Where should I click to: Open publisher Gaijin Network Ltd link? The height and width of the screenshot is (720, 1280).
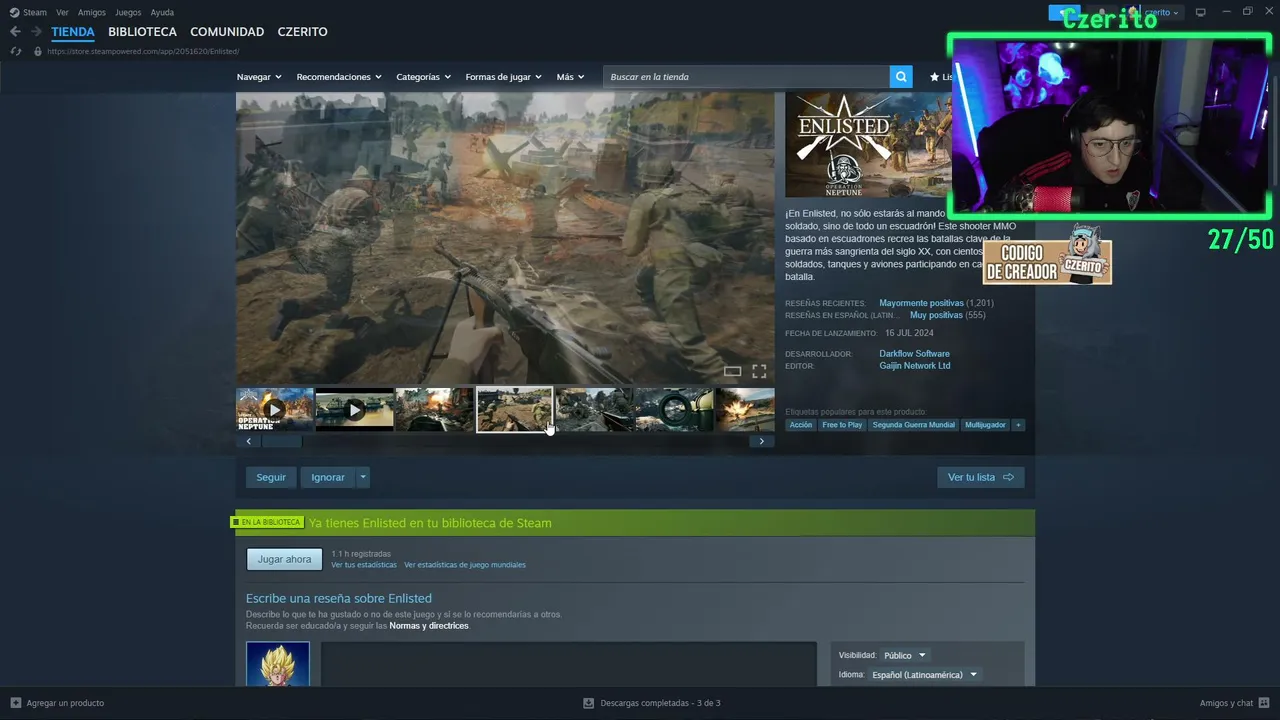pos(915,366)
